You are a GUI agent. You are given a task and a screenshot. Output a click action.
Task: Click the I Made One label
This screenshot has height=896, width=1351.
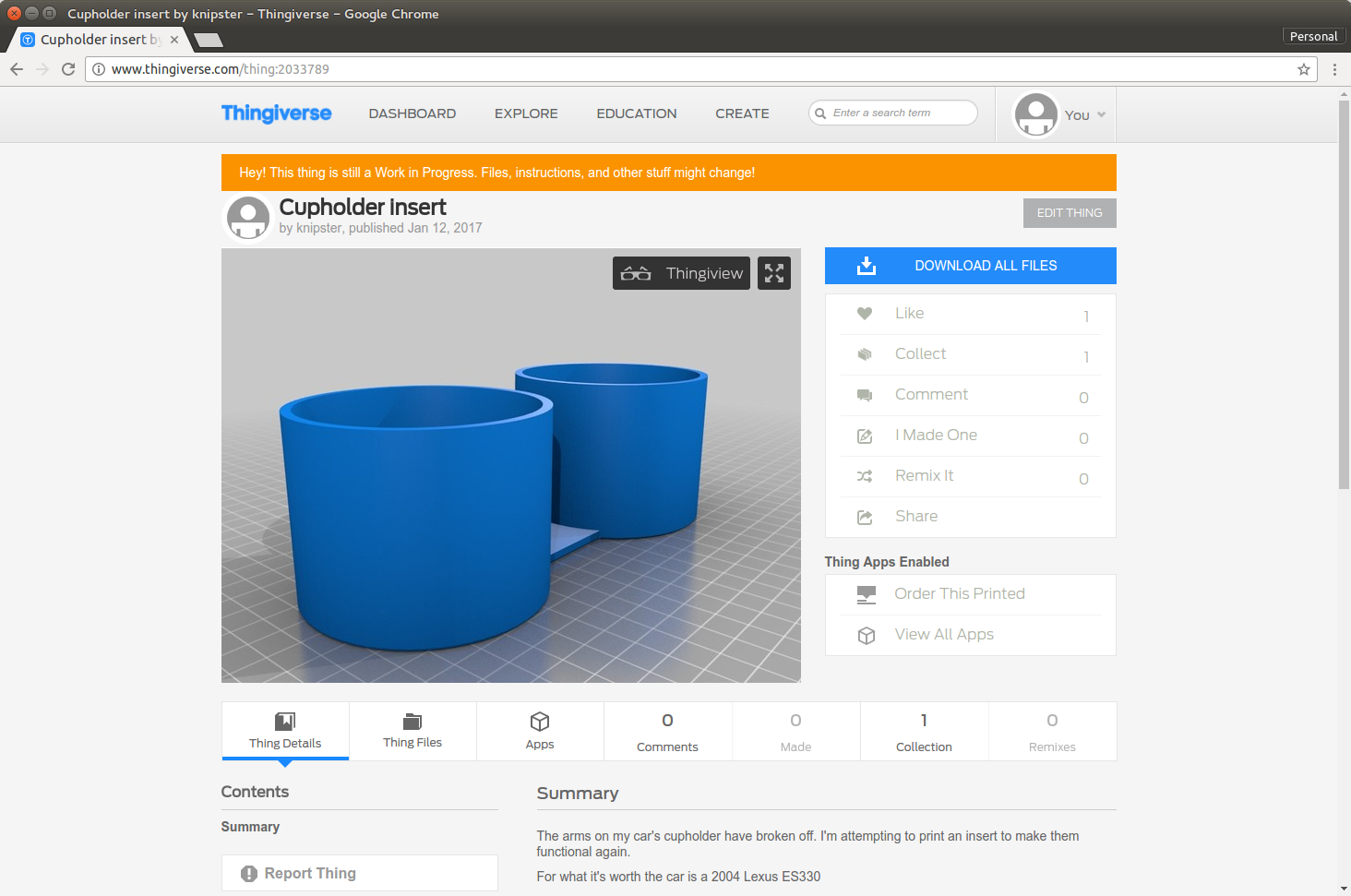(x=936, y=436)
